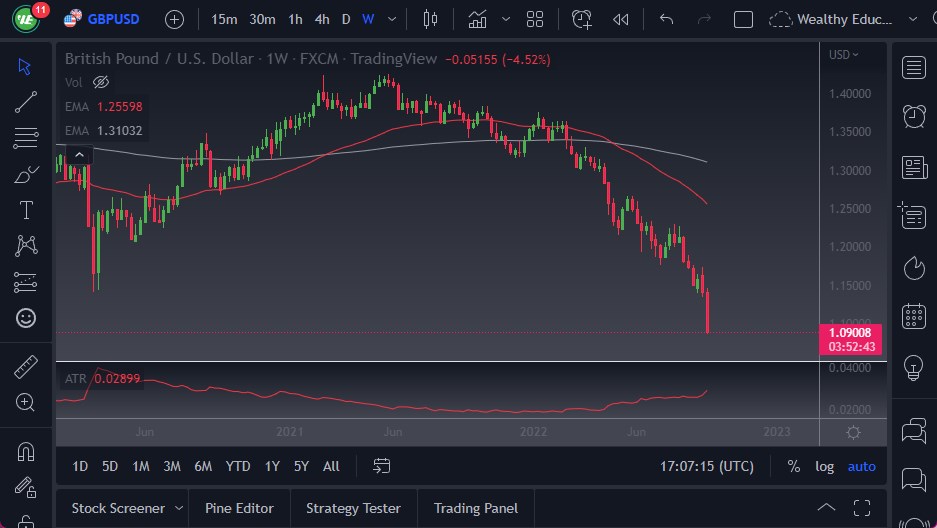The width and height of the screenshot is (937, 528).
Task: Expand the timeframe interval dropdown arrow
Action: click(391, 19)
